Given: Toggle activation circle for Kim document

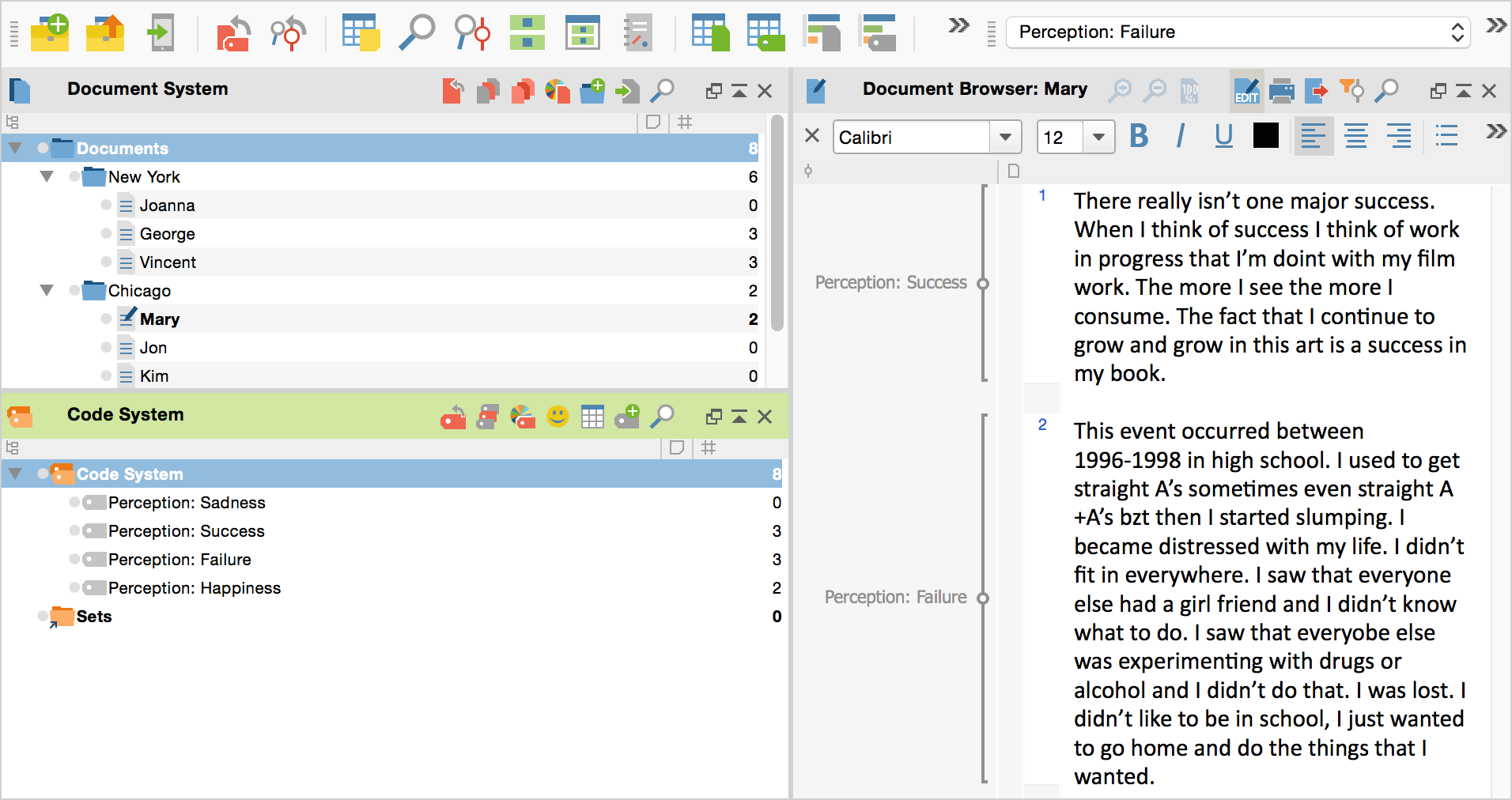Looking at the screenshot, I should click(106, 375).
